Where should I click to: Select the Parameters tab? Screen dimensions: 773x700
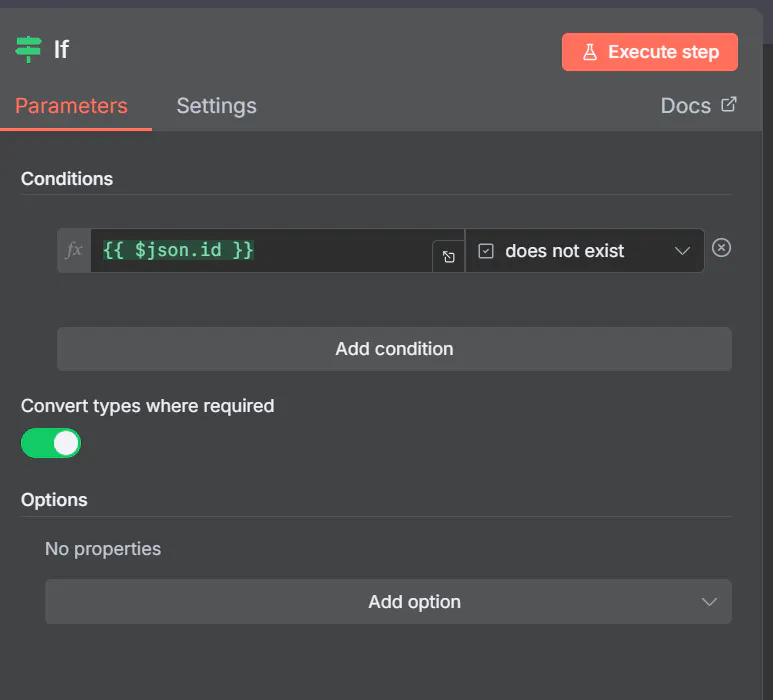coord(71,106)
